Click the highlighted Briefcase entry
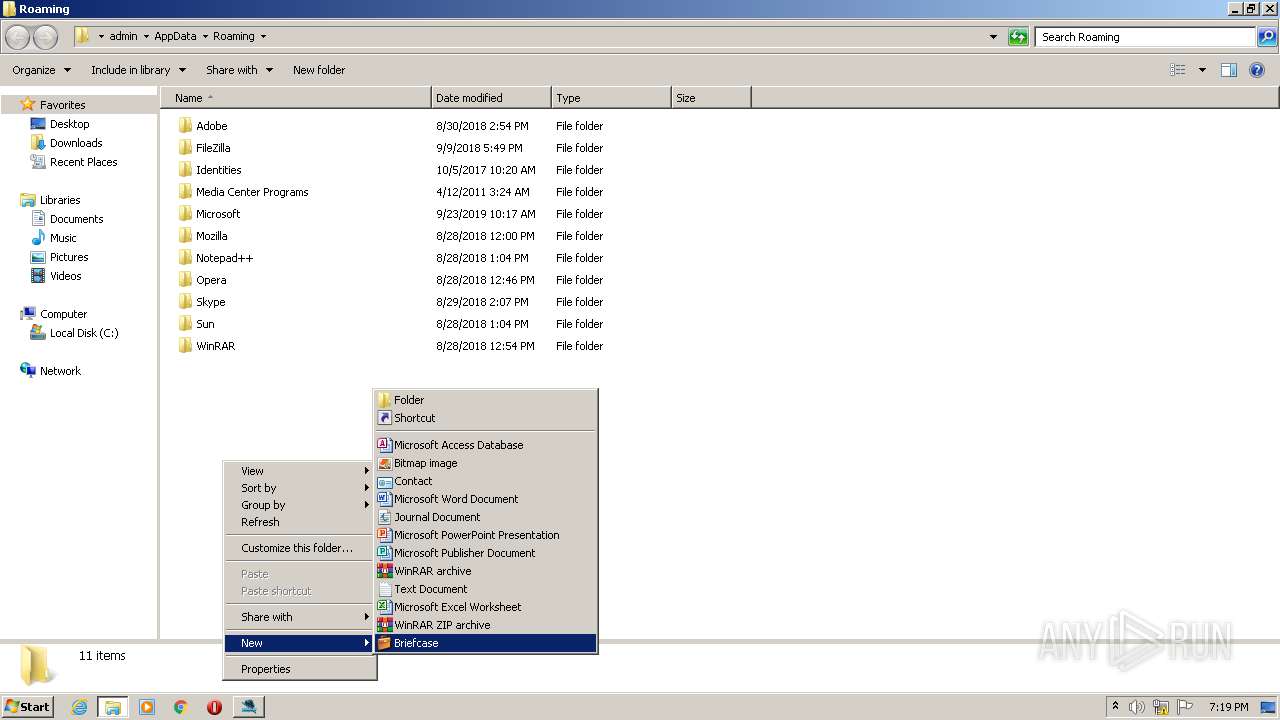Screen dimensions: 1280x720 [x=486, y=643]
